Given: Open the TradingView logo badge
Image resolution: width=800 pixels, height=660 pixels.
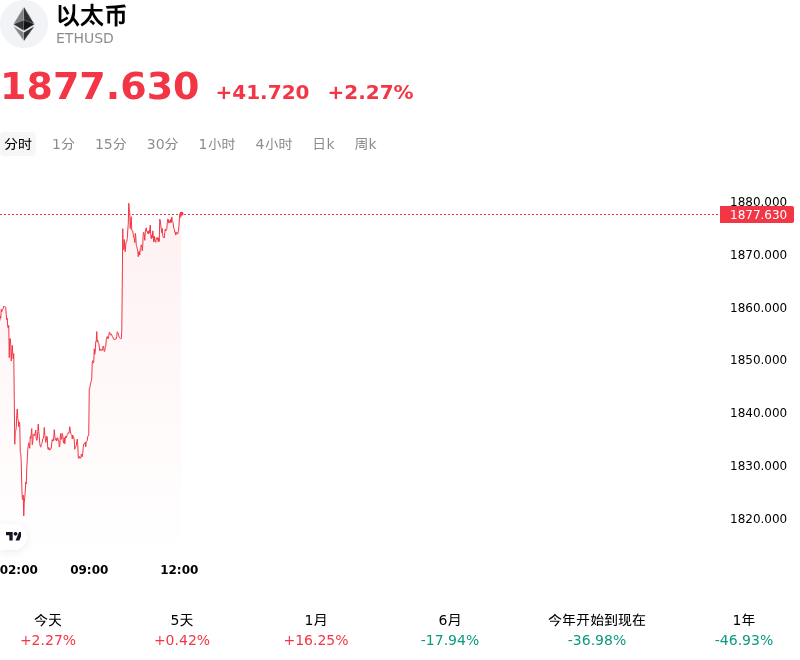Looking at the screenshot, I should (13, 536).
